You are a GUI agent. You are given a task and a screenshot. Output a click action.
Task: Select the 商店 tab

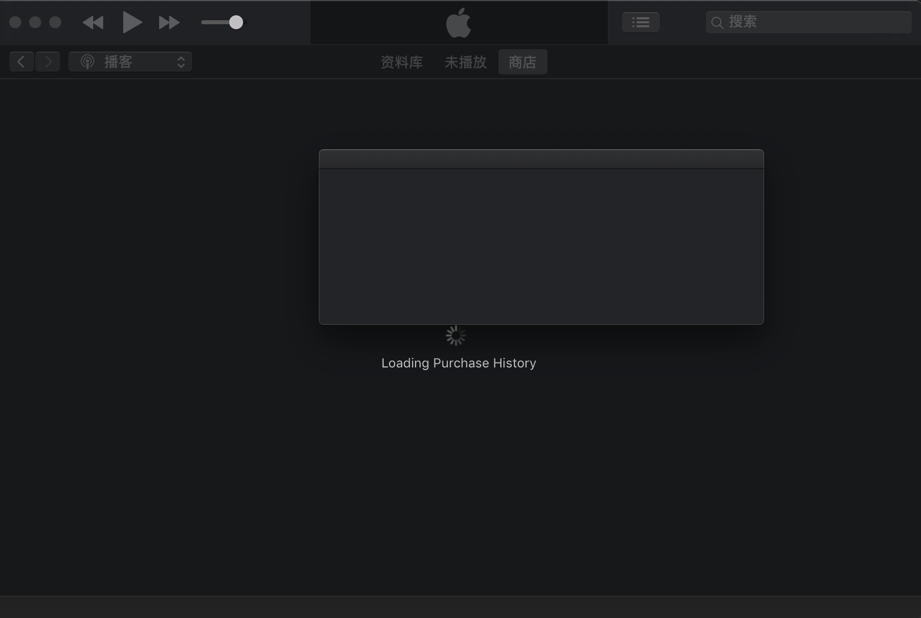tap(523, 62)
